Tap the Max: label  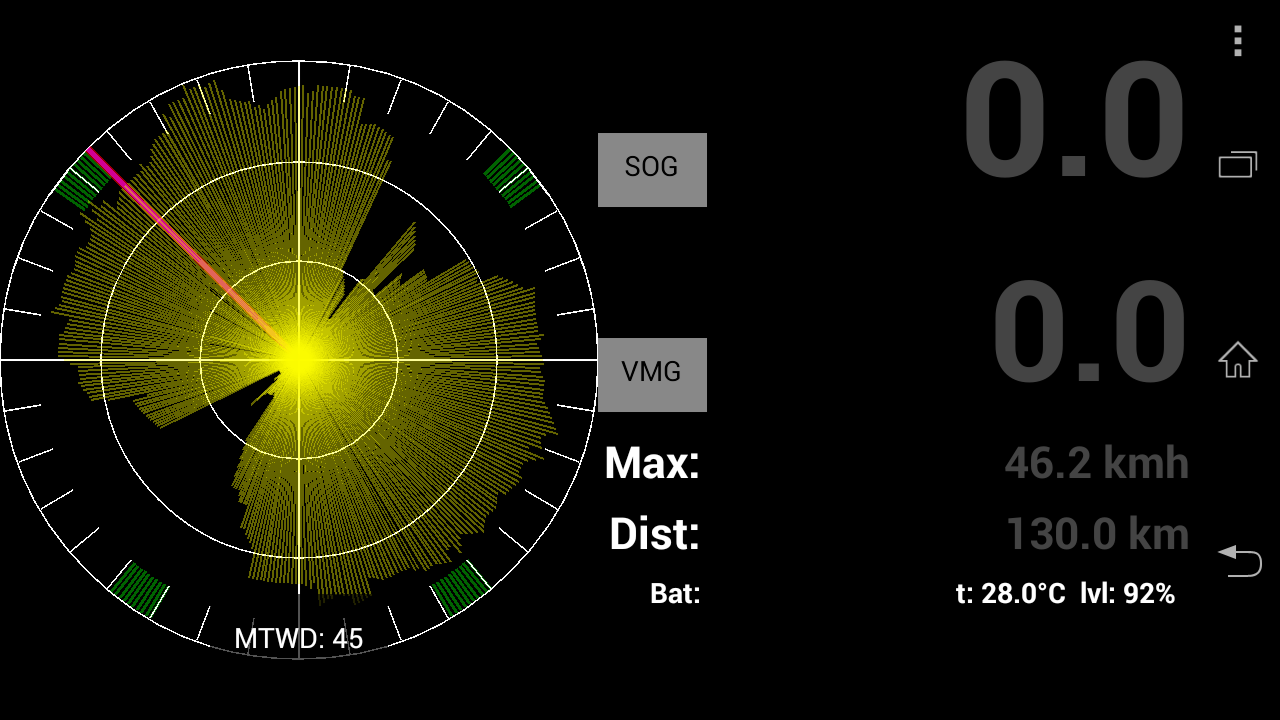click(652, 463)
